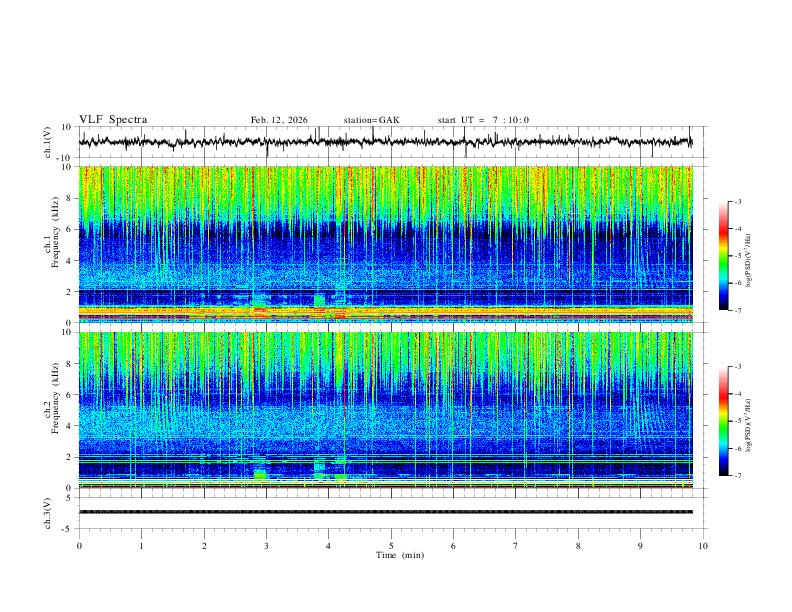The height and width of the screenshot is (612, 792).
Task: Click time axis tick label "1"
Action: (141, 546)
